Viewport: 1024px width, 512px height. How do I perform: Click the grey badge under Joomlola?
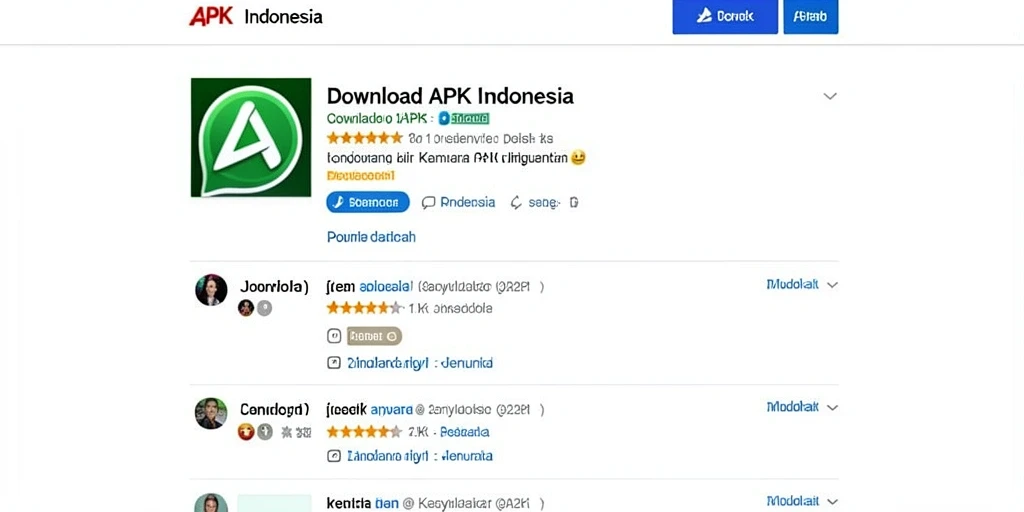[264, 308]
